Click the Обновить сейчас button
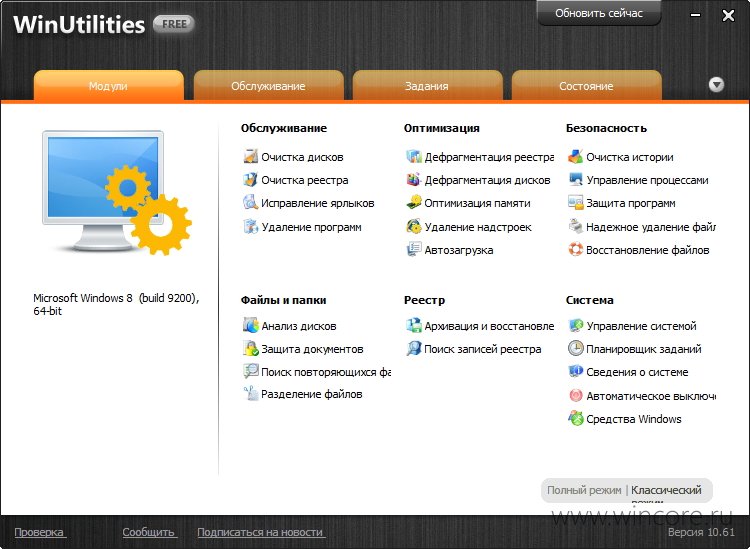The width and height of the screenshot is (750, 549). [599, 13]
